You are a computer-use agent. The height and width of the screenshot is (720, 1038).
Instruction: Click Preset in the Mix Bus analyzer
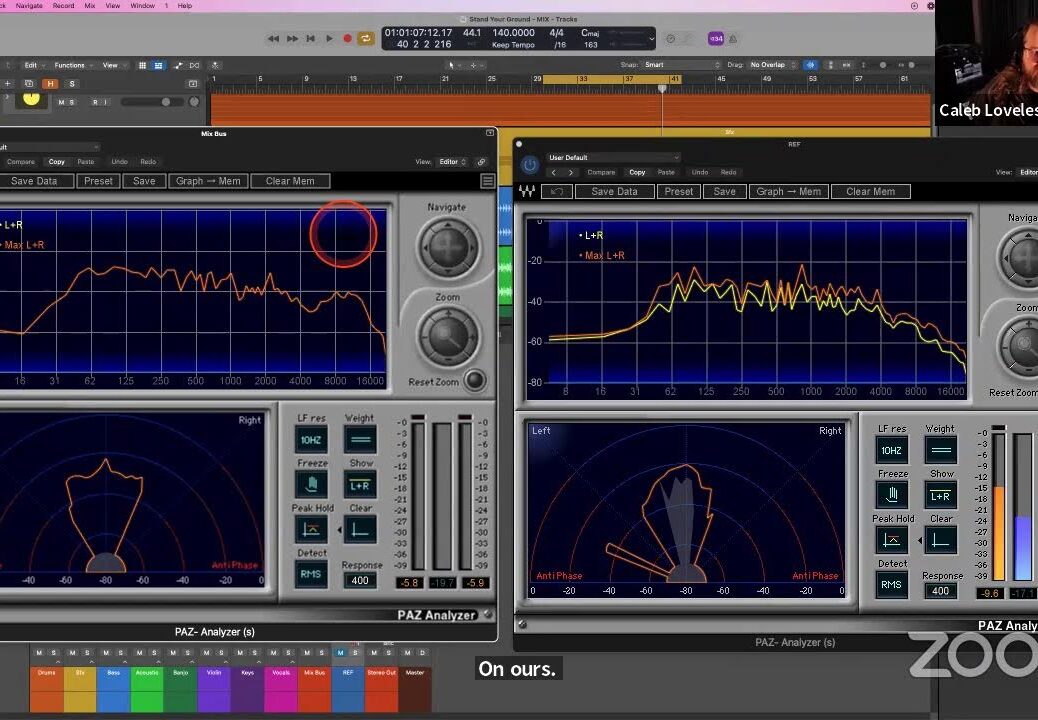[98, 181]
